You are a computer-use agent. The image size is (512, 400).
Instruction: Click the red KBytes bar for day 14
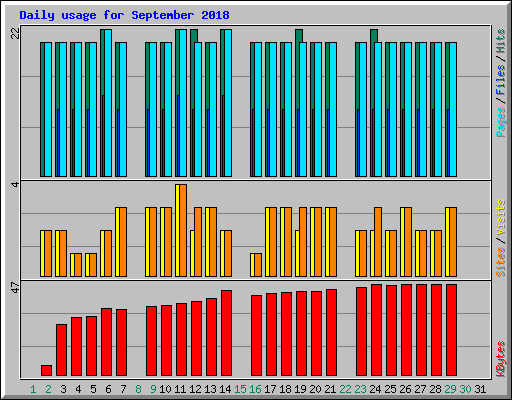pyautogui.click(x=226, y=333)
